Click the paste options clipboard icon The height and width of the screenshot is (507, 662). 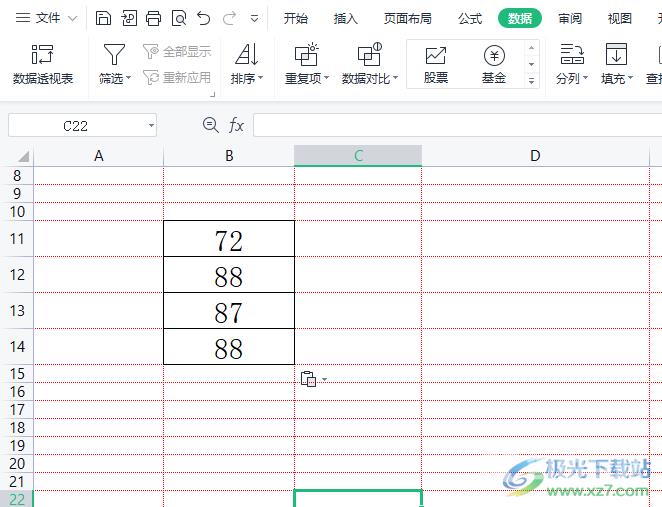pyautogui.click(x=308, y=379)
